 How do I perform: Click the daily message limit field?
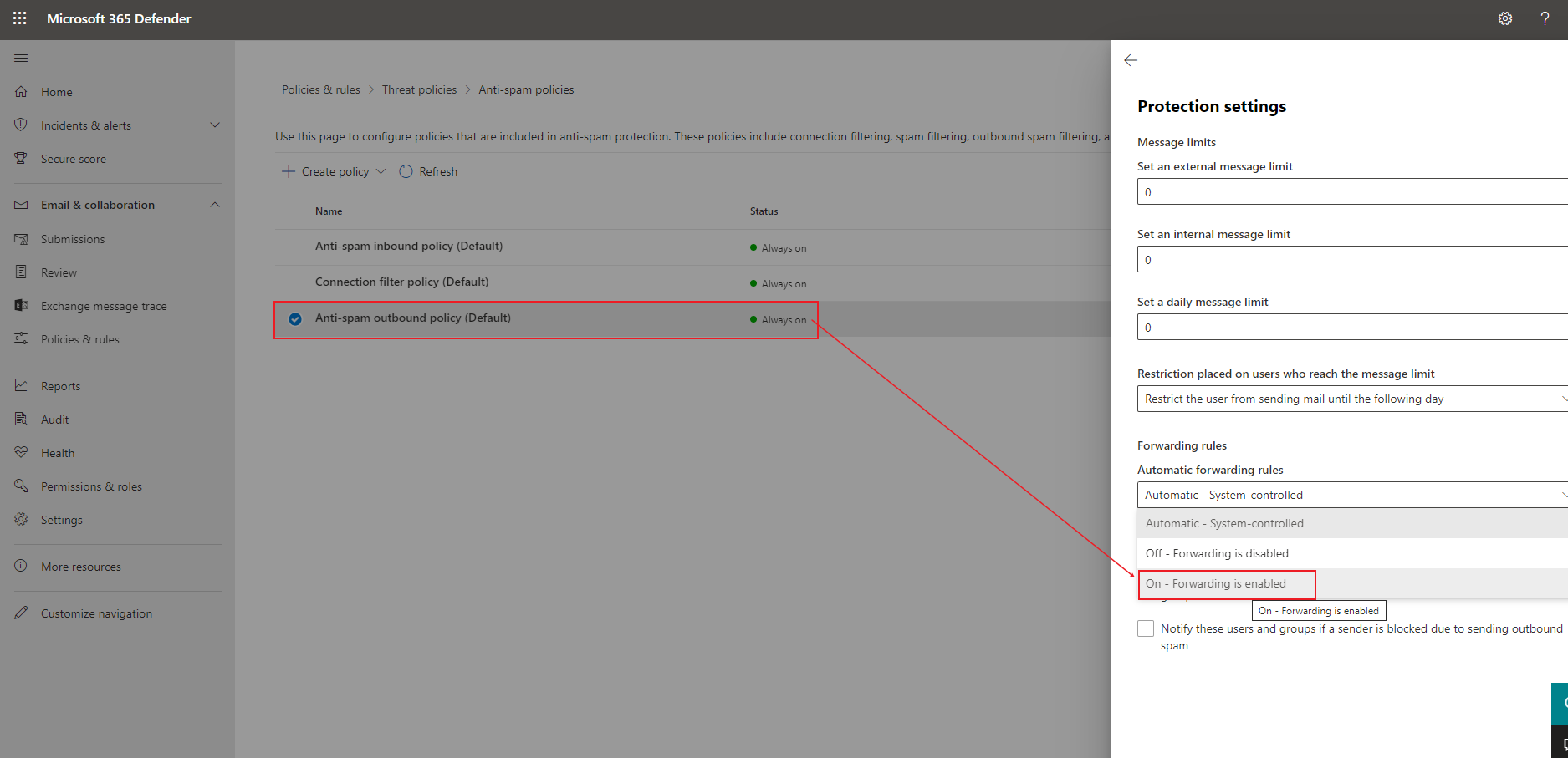1352,327
